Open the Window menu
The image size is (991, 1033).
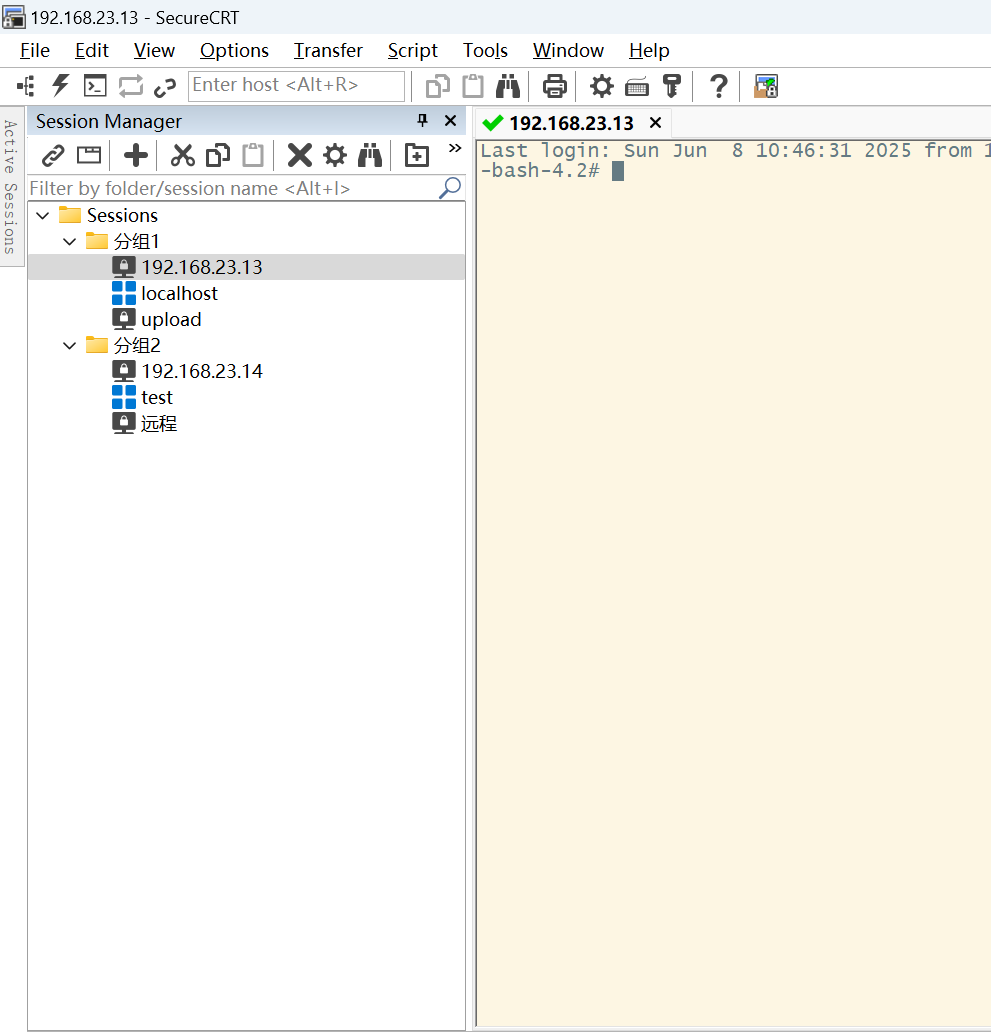coord(568,51)
